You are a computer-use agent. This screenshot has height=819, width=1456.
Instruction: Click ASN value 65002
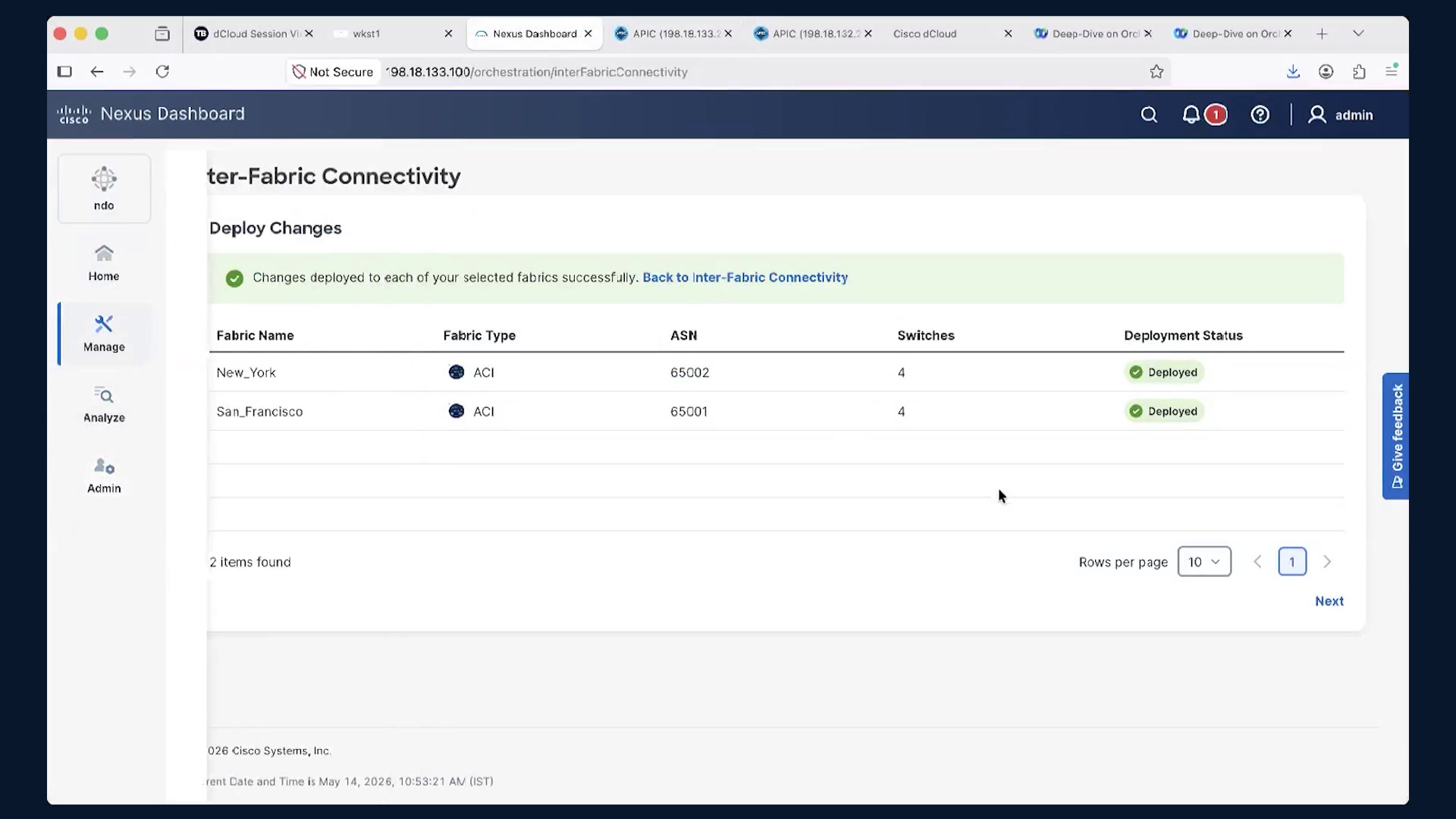689,372
